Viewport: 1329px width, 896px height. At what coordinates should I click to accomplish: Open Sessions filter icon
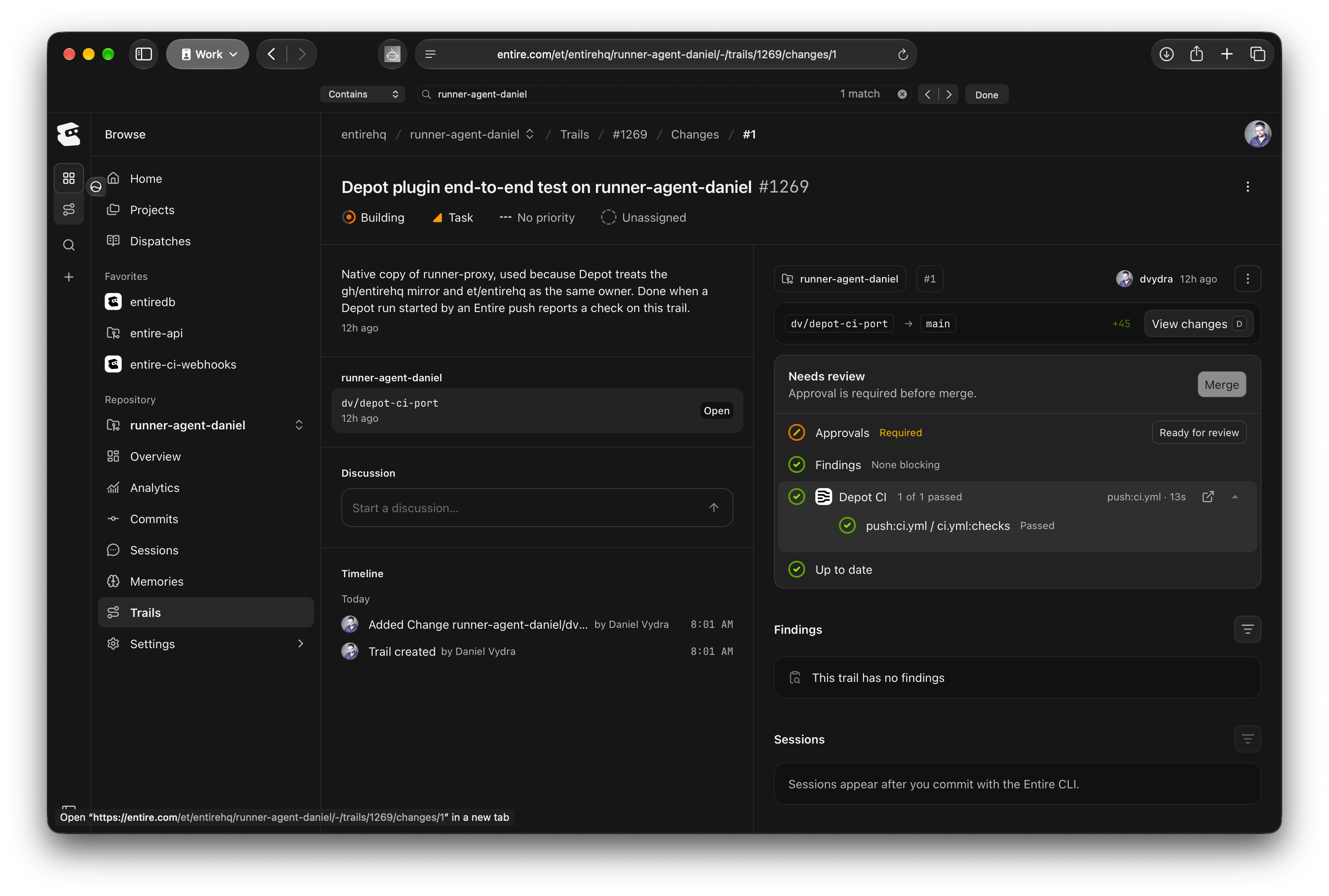click(1247, 739)
